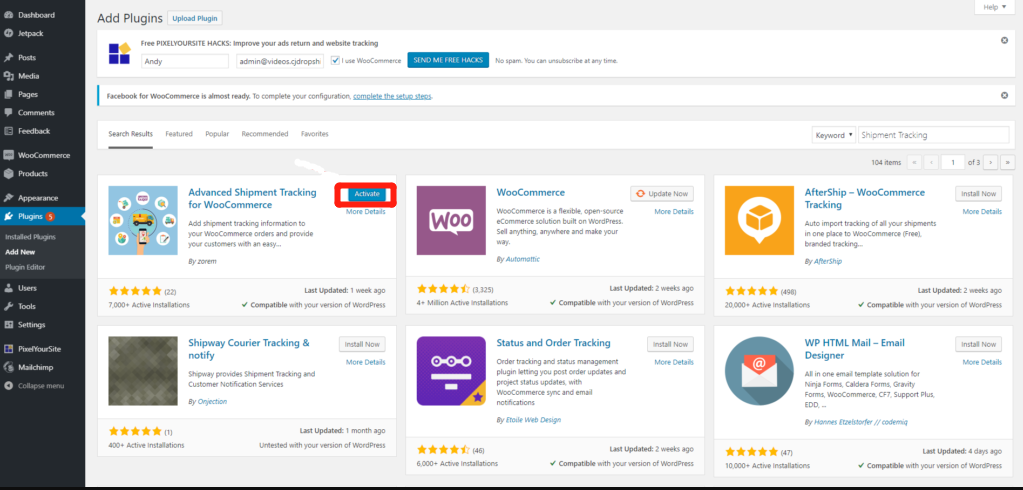
Task: Jump to the last results page
Action: tap(1008, 162)
